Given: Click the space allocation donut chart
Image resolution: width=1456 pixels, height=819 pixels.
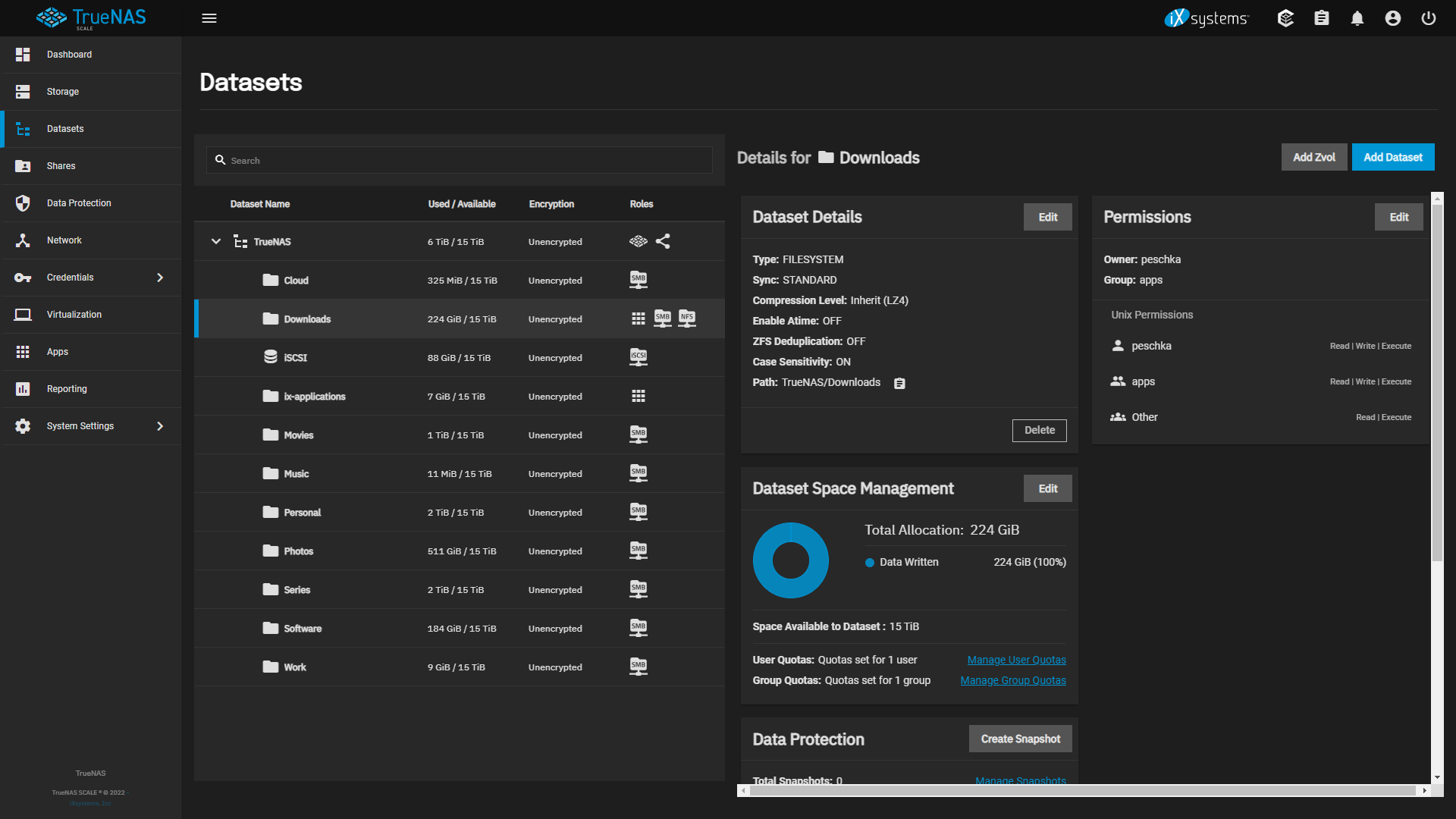Looking at the screenshot, I should [x=790, y=560].
